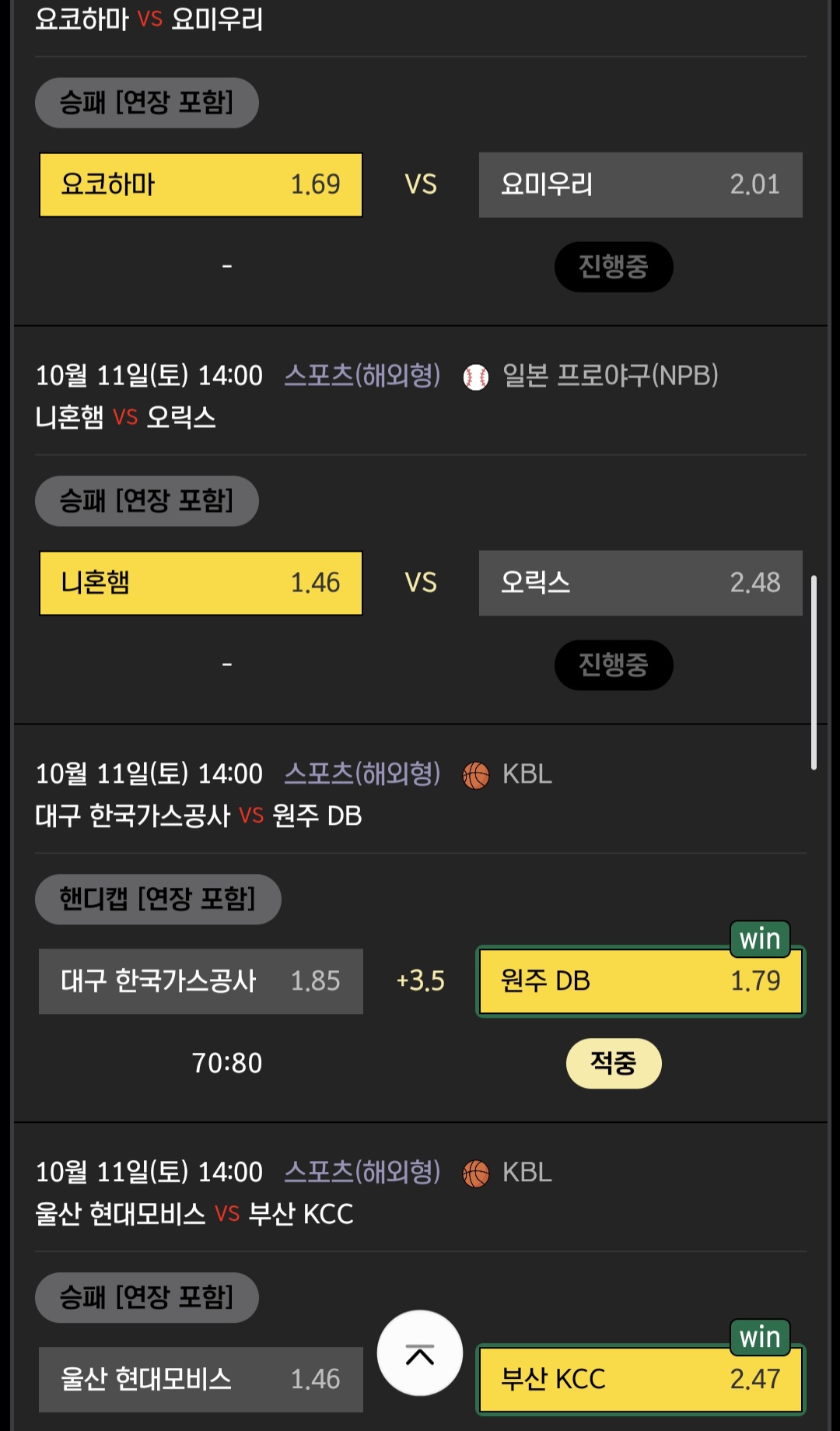Click the baseball icon beside 일본 프로야구(NPB)

[475, 377]
